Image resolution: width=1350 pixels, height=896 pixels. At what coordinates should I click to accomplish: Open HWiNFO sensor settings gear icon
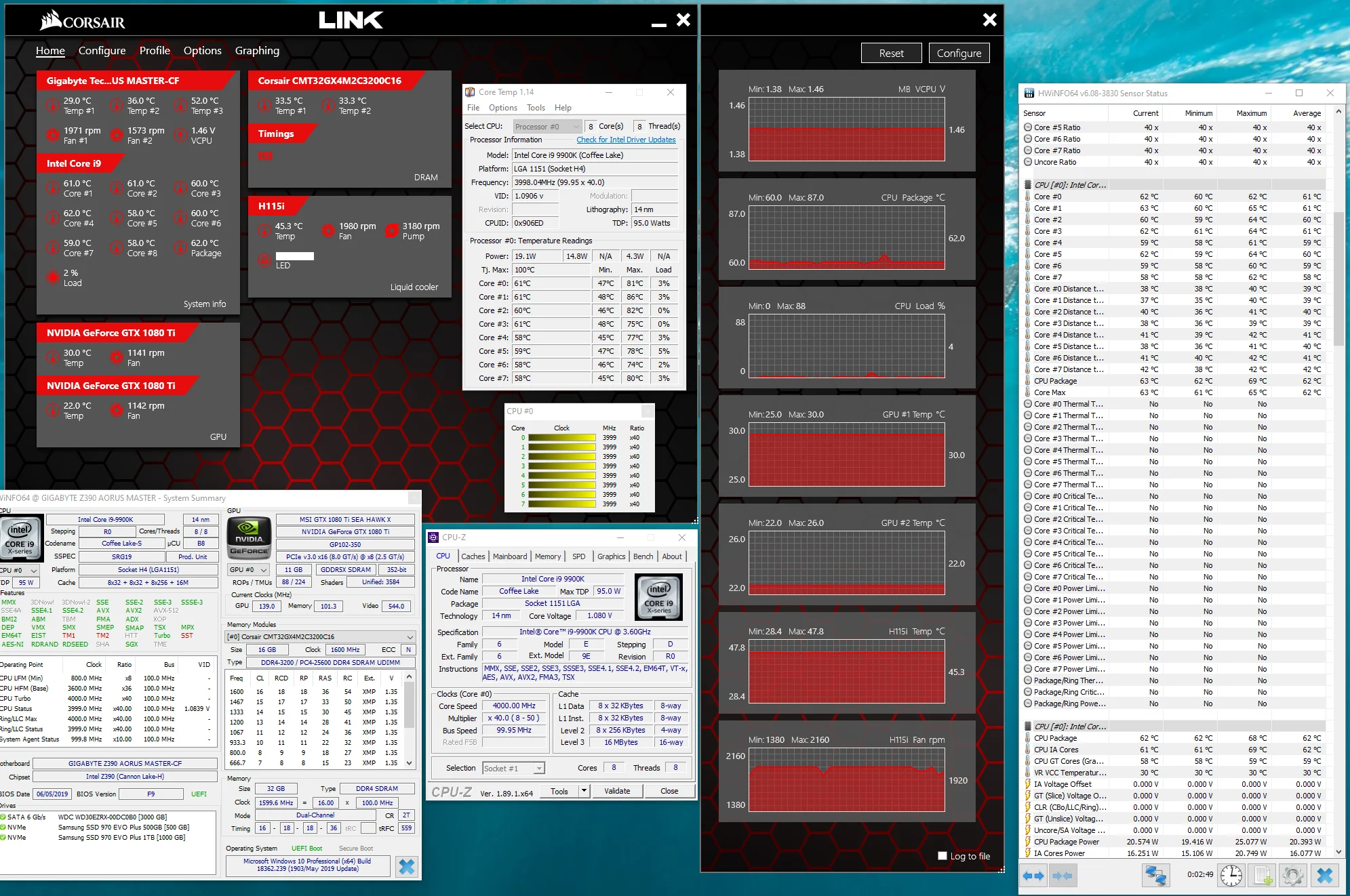(x=1292, y=876)
